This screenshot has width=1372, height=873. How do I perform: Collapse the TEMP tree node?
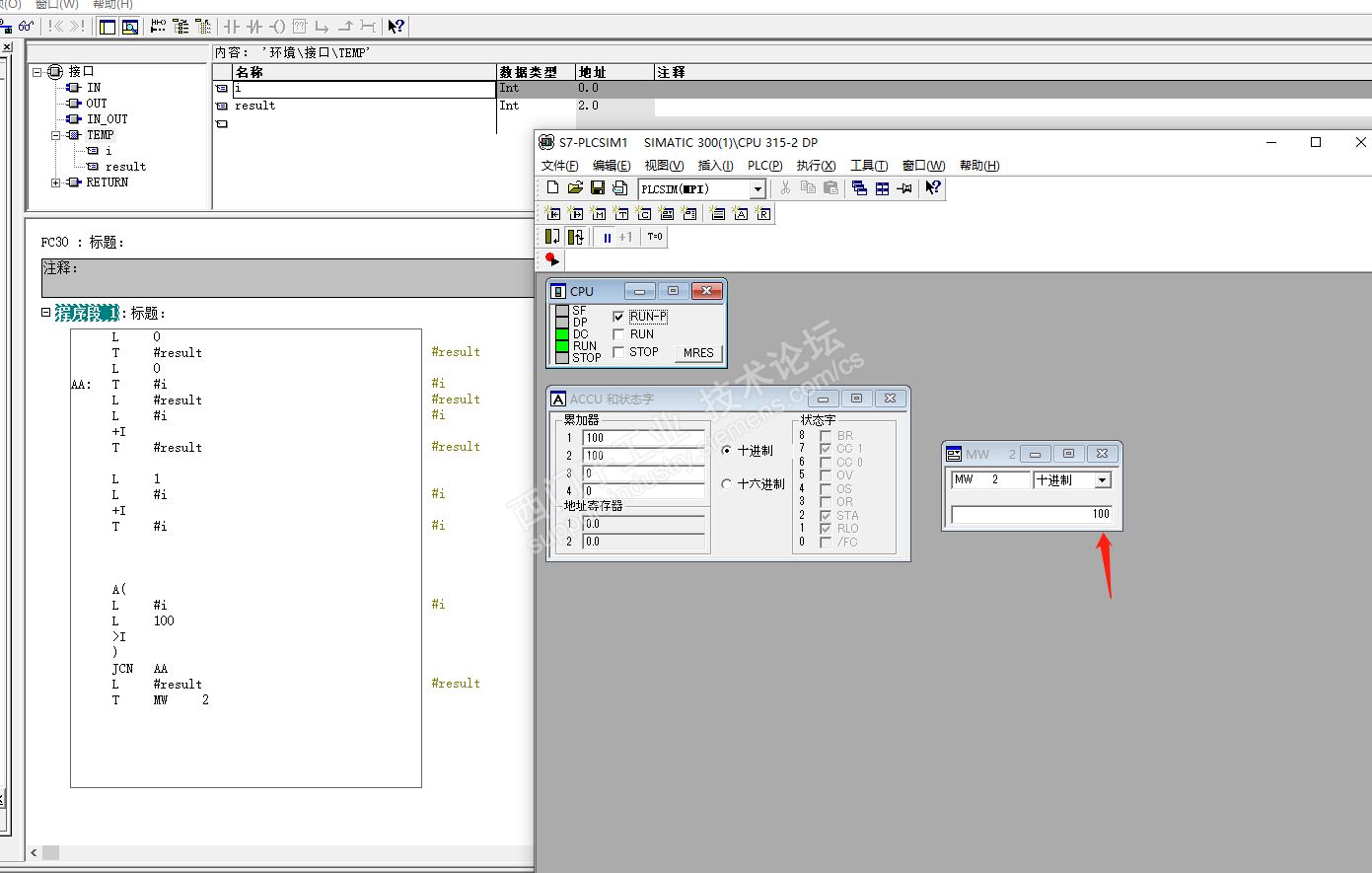coord(56,135)
